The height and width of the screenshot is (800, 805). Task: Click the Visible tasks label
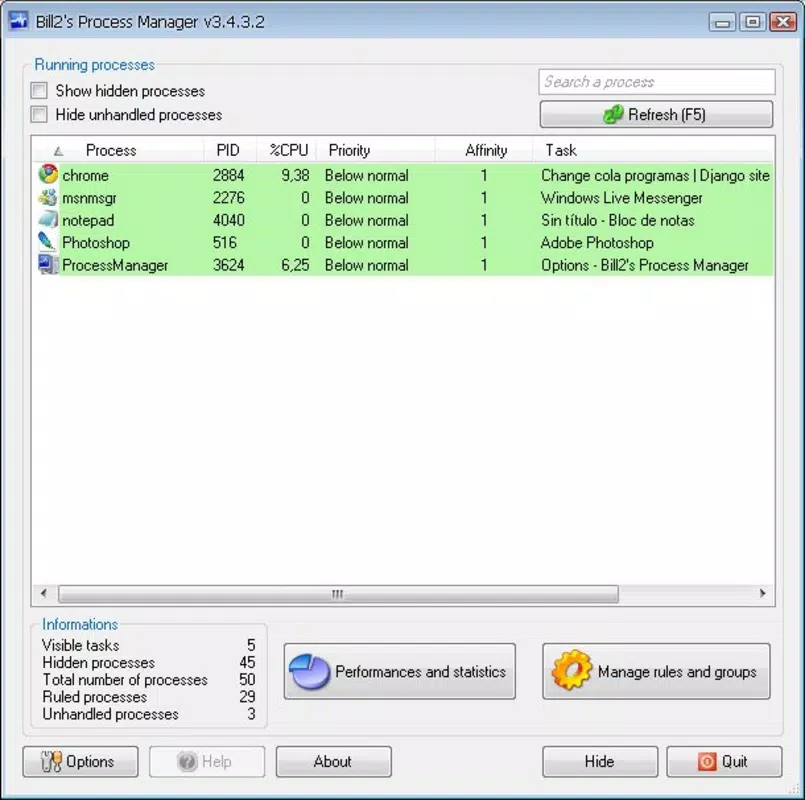81,645
